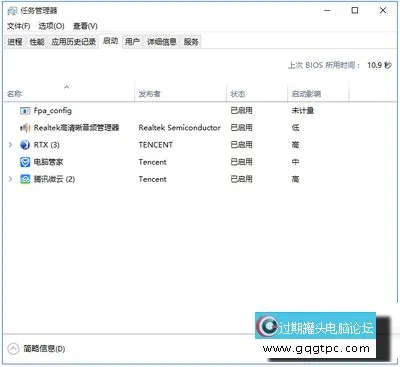Expand the 腾讯微云 (2) startup group
The height and width of the screenshot is (367, 400).
[10, 179]
